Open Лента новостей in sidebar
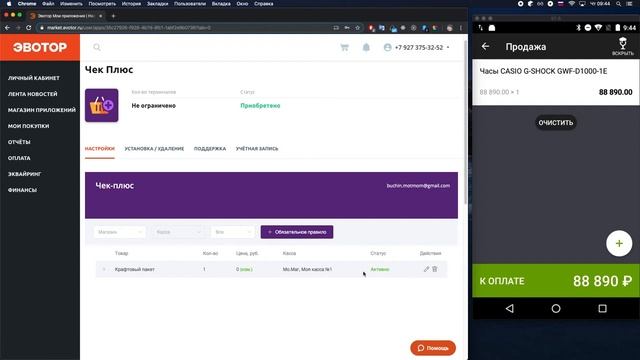 coord(33,94)
